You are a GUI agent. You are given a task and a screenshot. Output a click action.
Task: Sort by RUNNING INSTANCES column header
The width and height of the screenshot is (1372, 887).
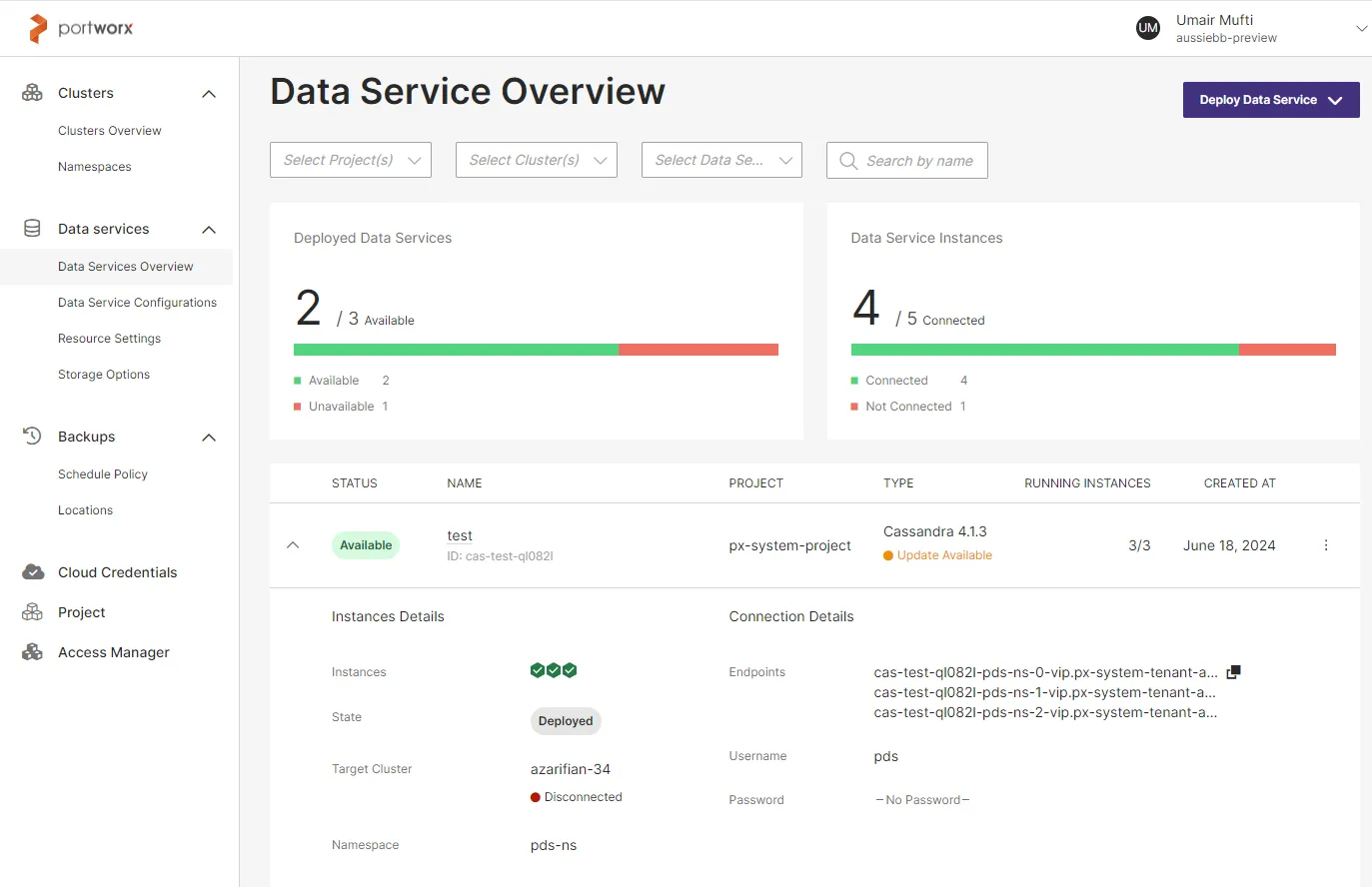(x=1087, y=483)
